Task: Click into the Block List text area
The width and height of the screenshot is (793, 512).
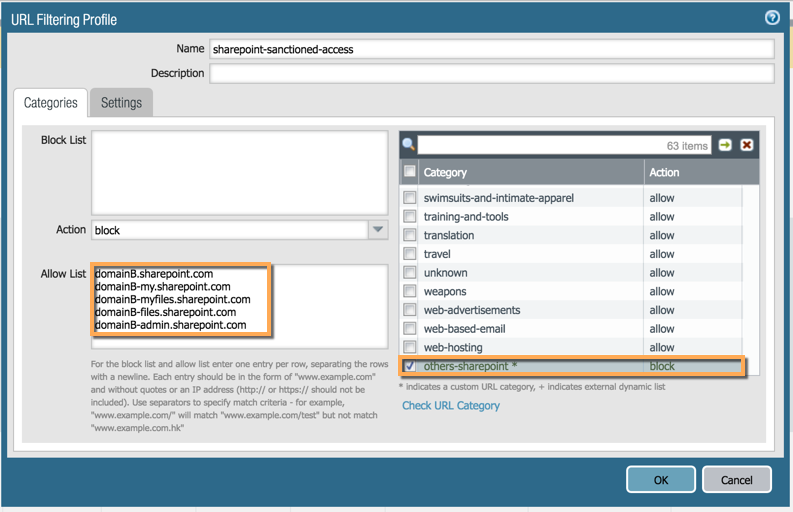Action: click(240, 173)
